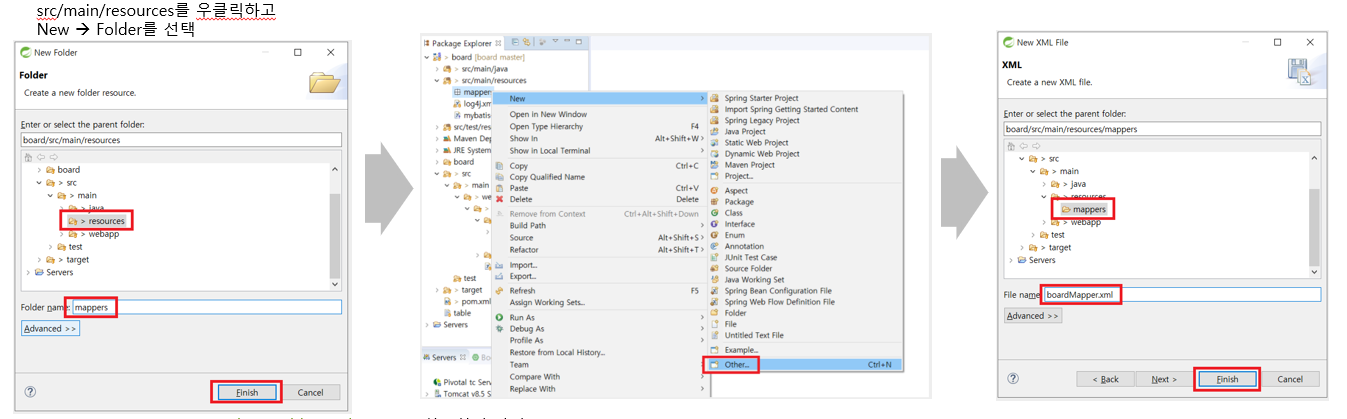This screenshot has width=1347, height=419.
Task: Click Finish in New Folder dialog
Action: (x=247, y=392)
